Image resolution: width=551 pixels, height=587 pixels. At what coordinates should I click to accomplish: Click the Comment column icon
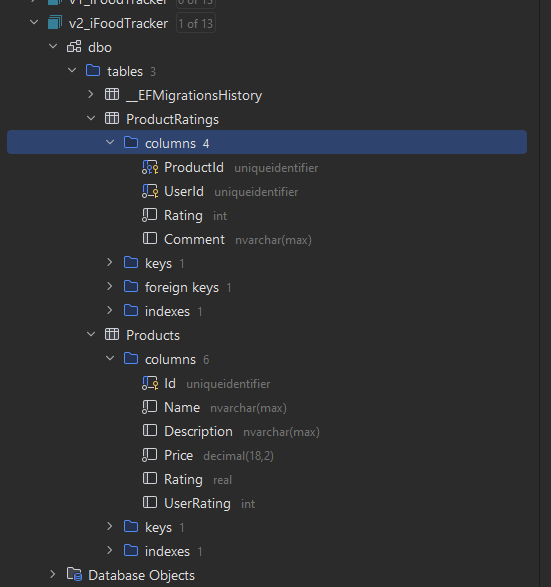click(150, 239)
